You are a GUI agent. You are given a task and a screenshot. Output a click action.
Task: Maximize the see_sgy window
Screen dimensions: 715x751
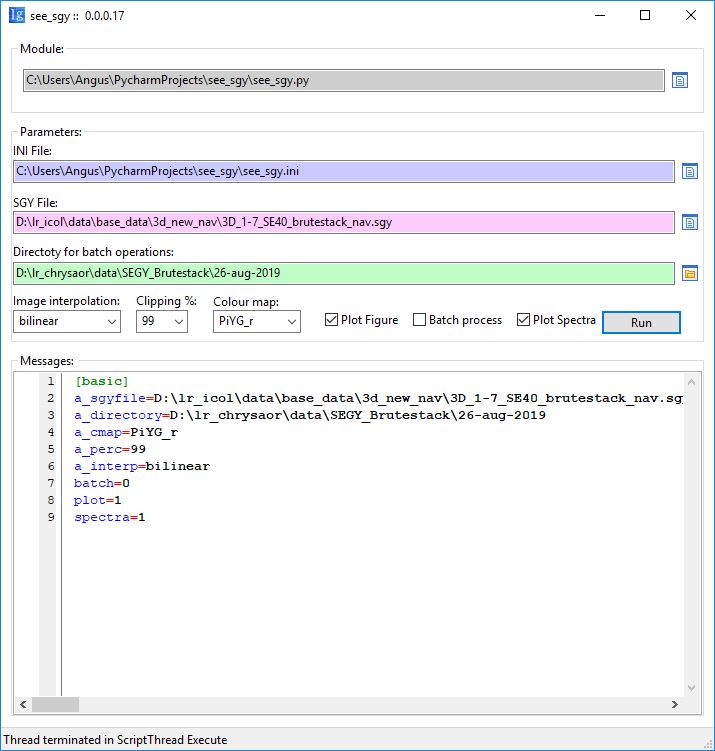645,16
